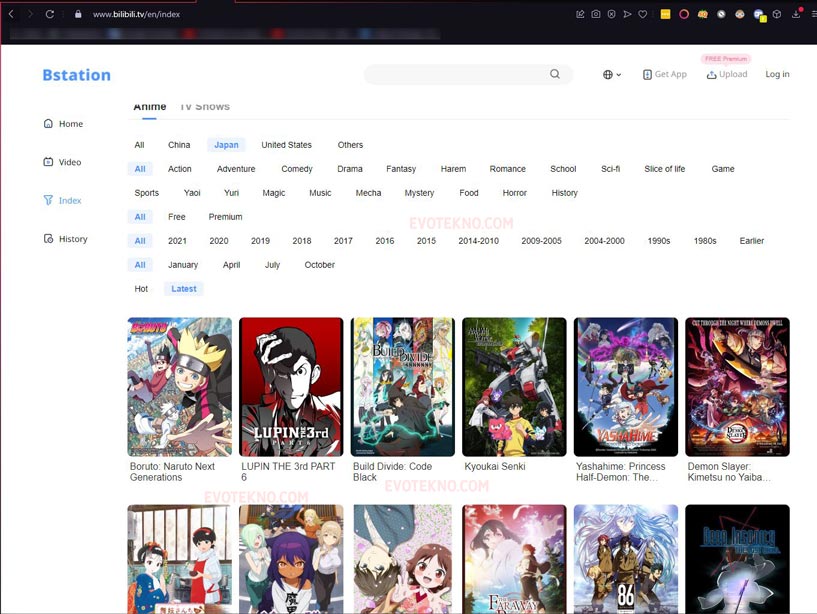
Task: Expand the language globe dropdown
Action: (612, 74)
